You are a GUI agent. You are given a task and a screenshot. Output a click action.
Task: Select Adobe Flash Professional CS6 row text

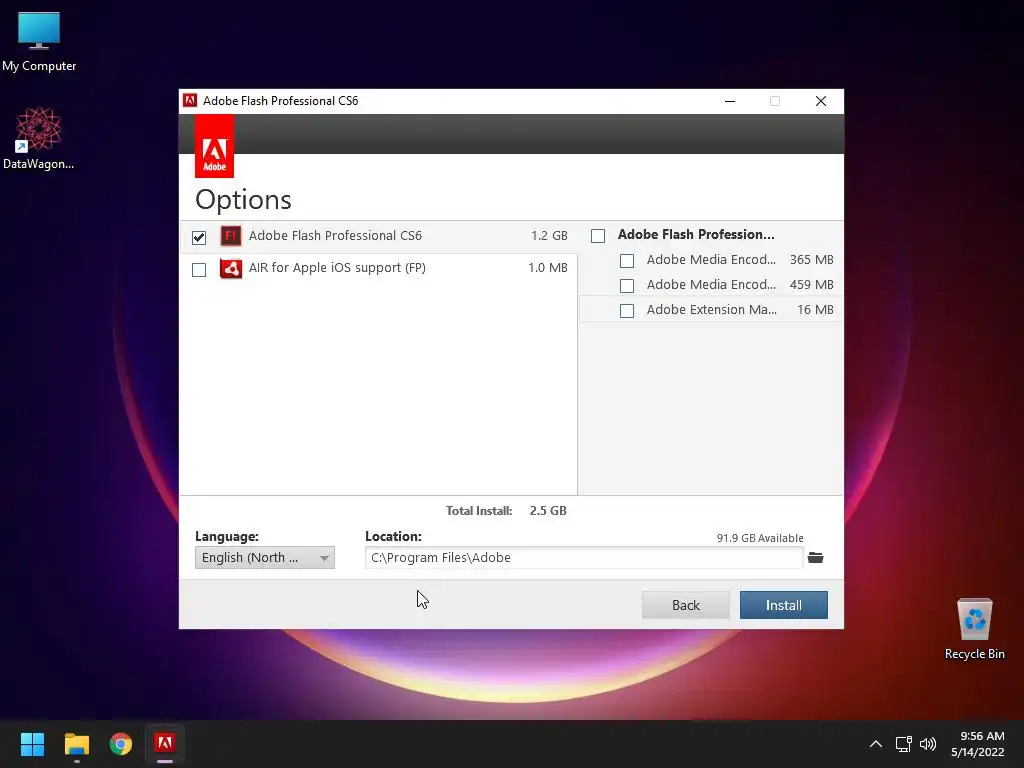click(335, 236)
